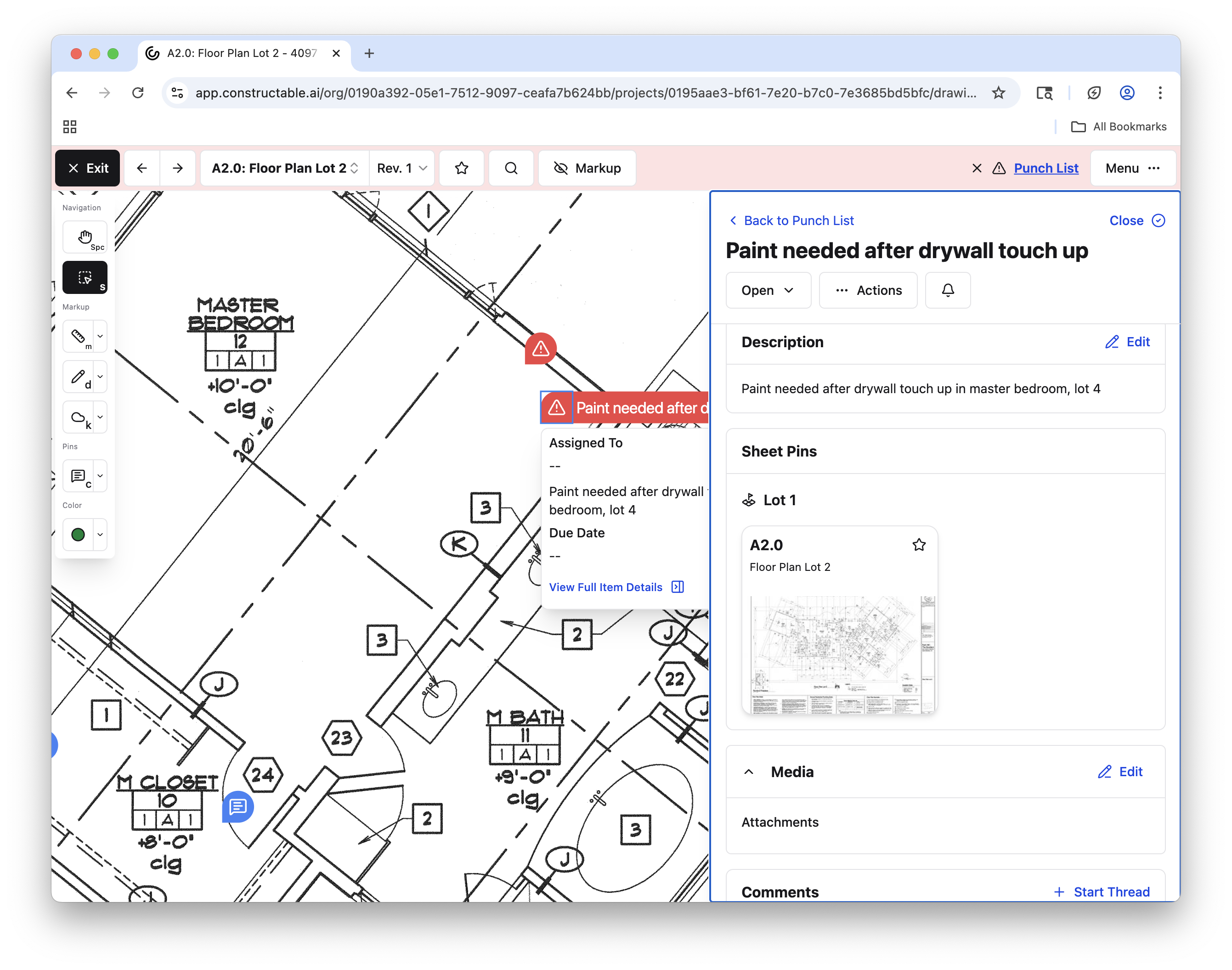
Task: Choose the comment pin tool
Action: [78, 476]
